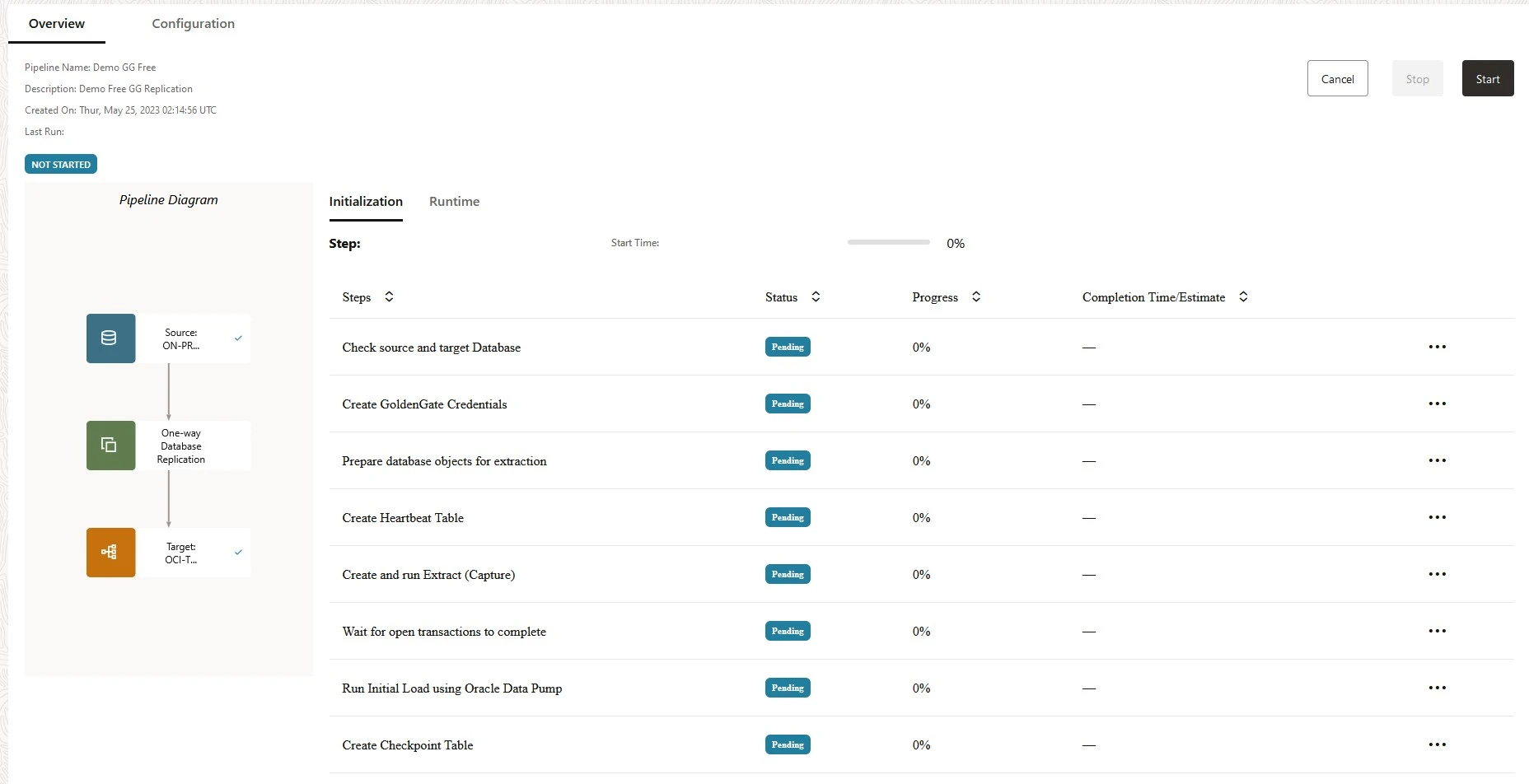Open actions menu for Prepare database objects for extraction
1529x784 pixels.
pos(1437,460)
